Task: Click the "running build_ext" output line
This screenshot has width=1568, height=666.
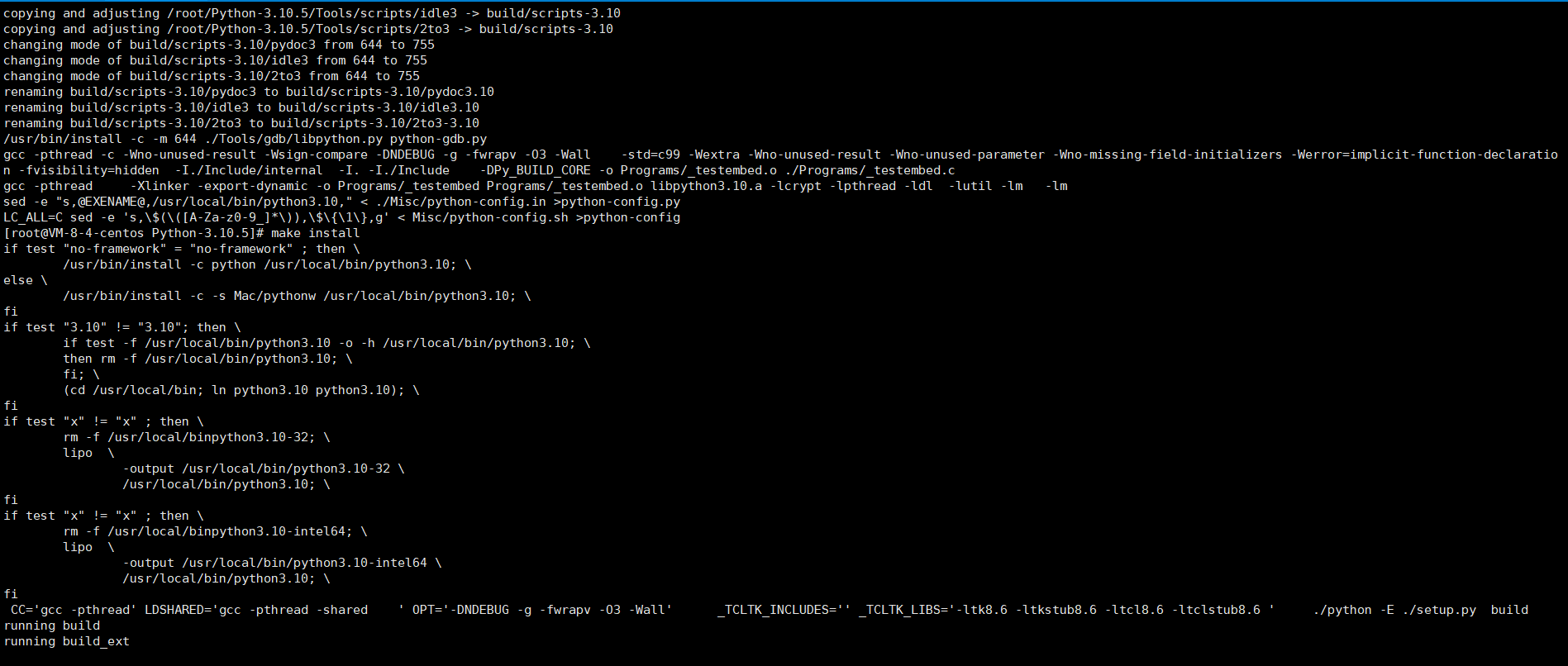Action: click(x=66, y=641)
